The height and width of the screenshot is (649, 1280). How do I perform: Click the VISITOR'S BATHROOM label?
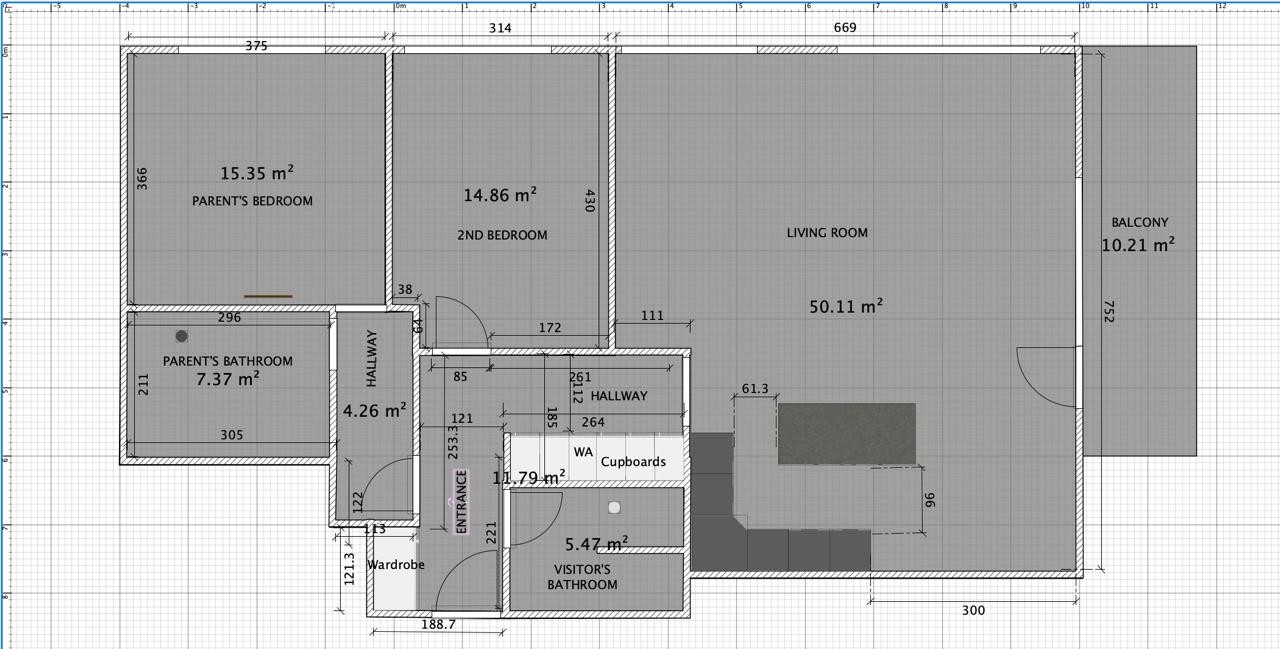582,577
